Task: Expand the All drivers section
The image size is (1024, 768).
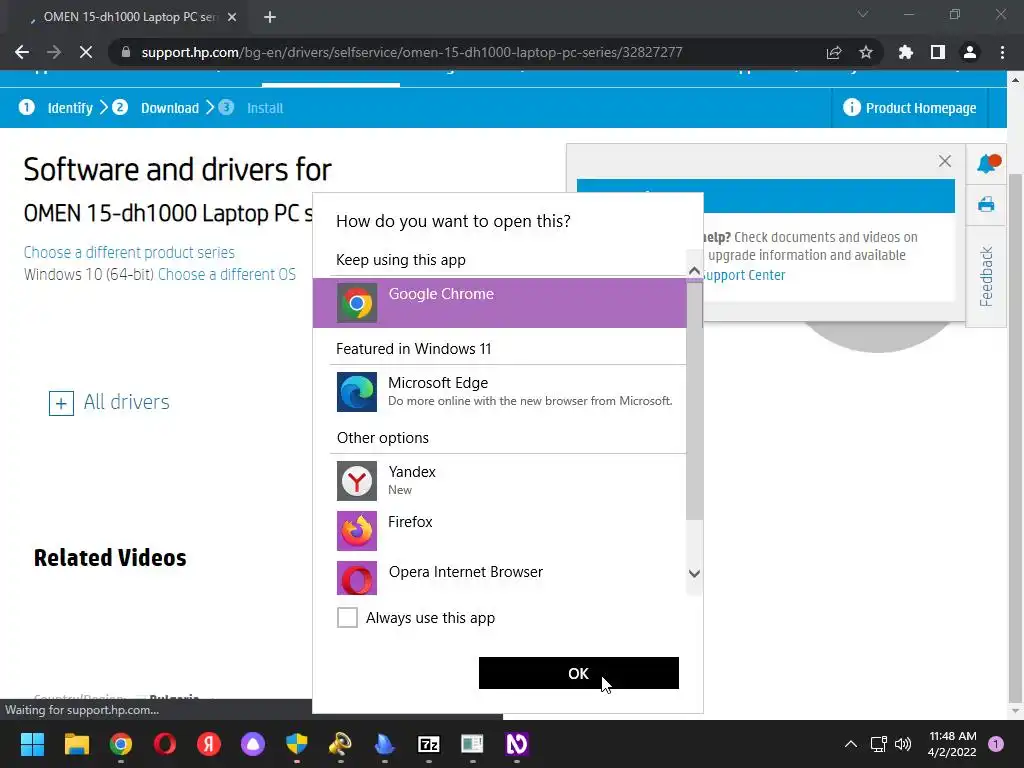Action: pos(109,402)
